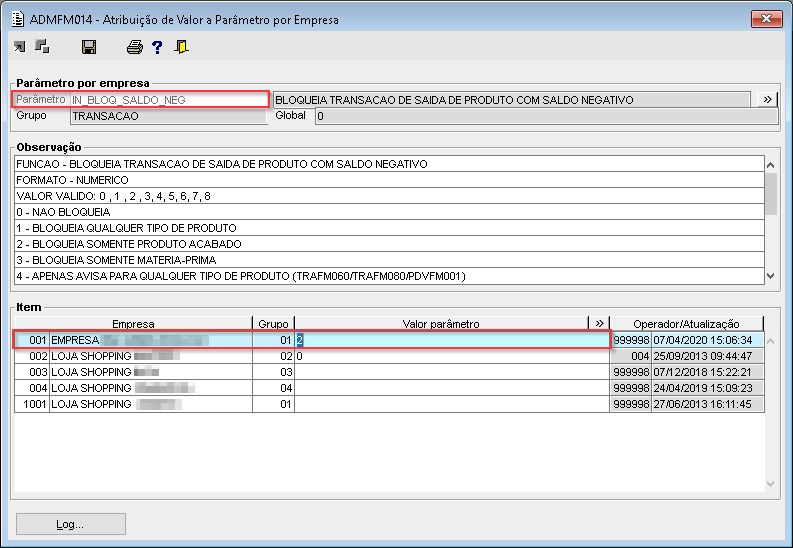Click the Empresa column header

[x=134, y=324]
